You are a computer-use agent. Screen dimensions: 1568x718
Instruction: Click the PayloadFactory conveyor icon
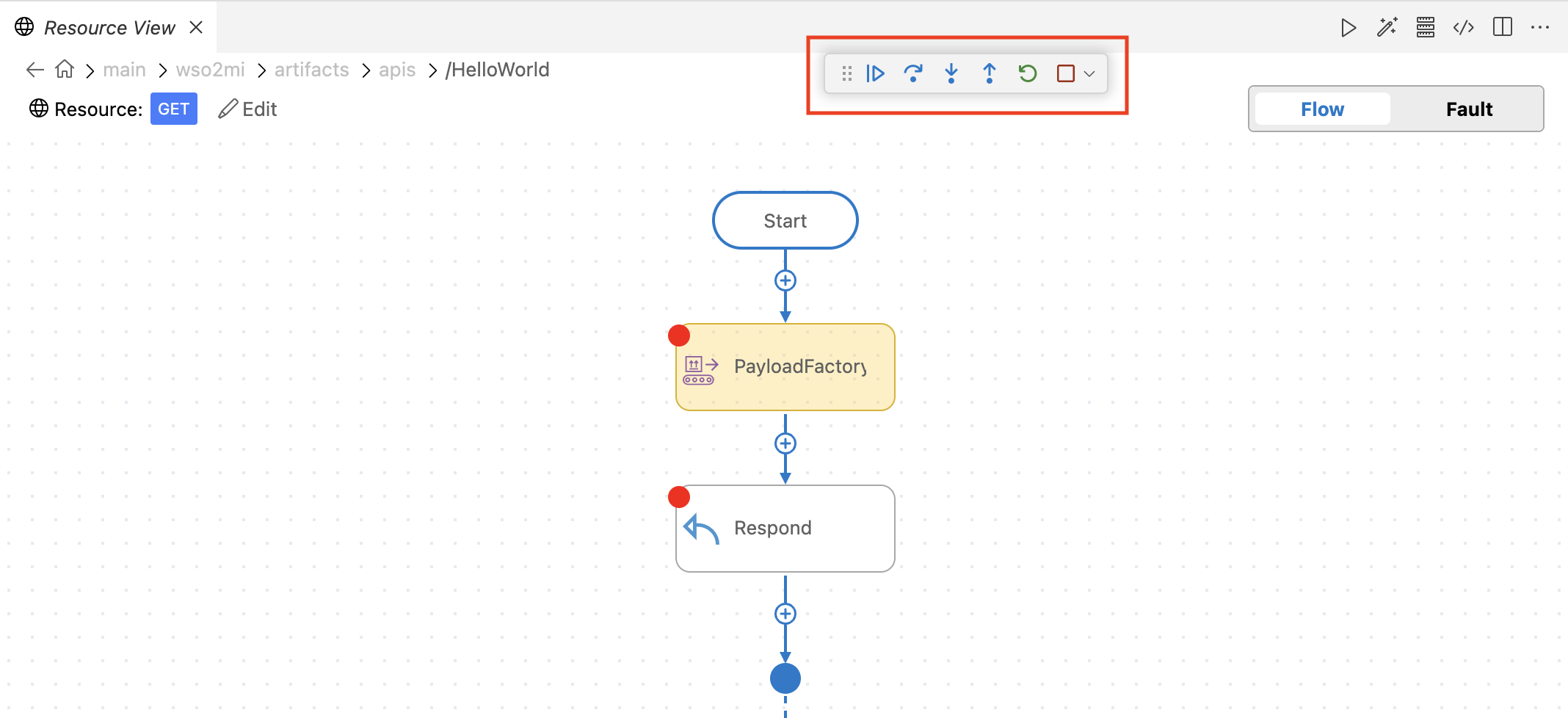[700, 370]
